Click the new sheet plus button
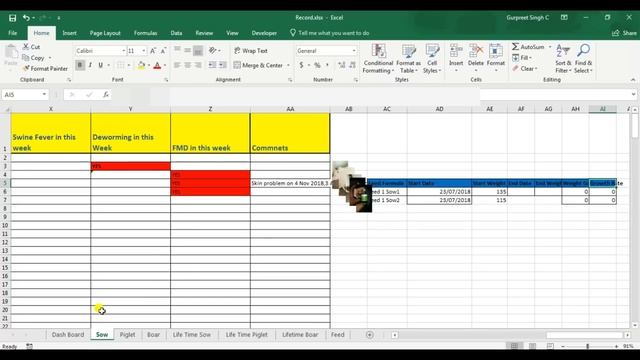 pos(370,335)
